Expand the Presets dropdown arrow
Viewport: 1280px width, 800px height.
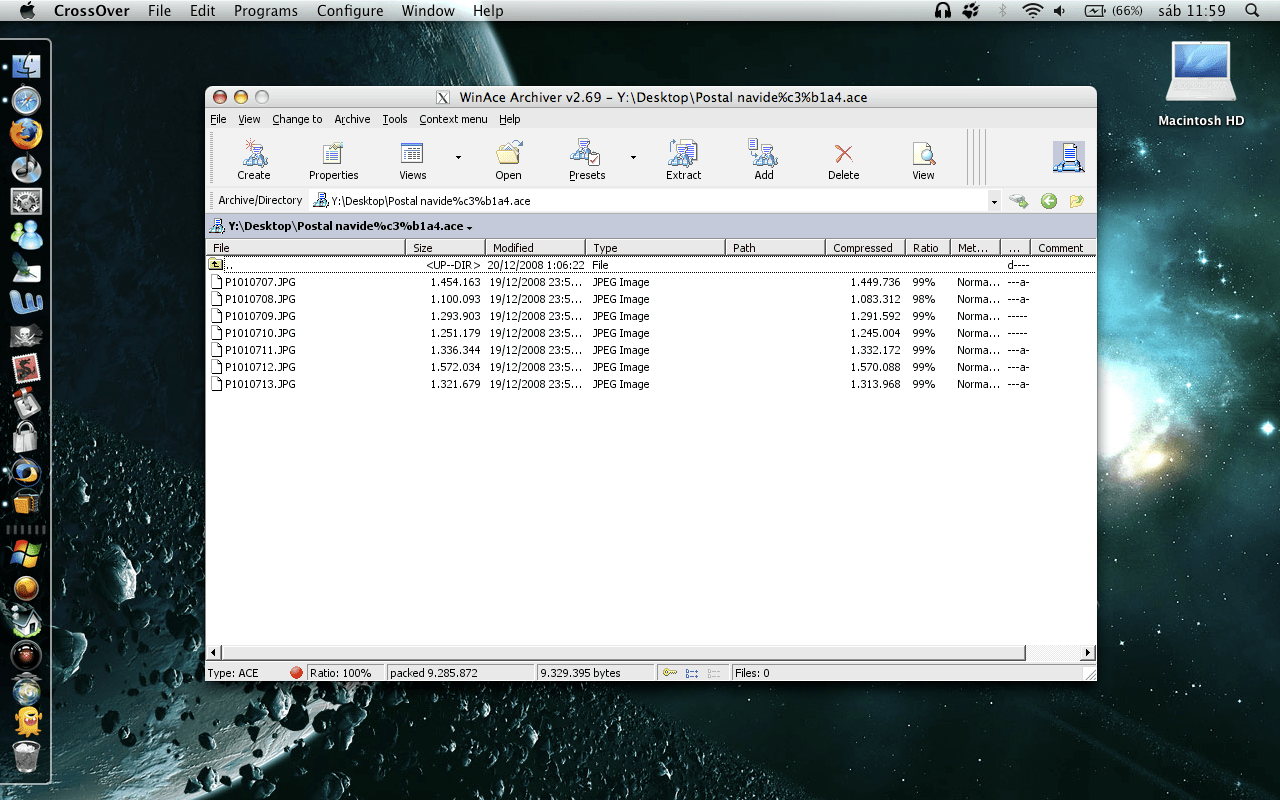click(633, 157)
